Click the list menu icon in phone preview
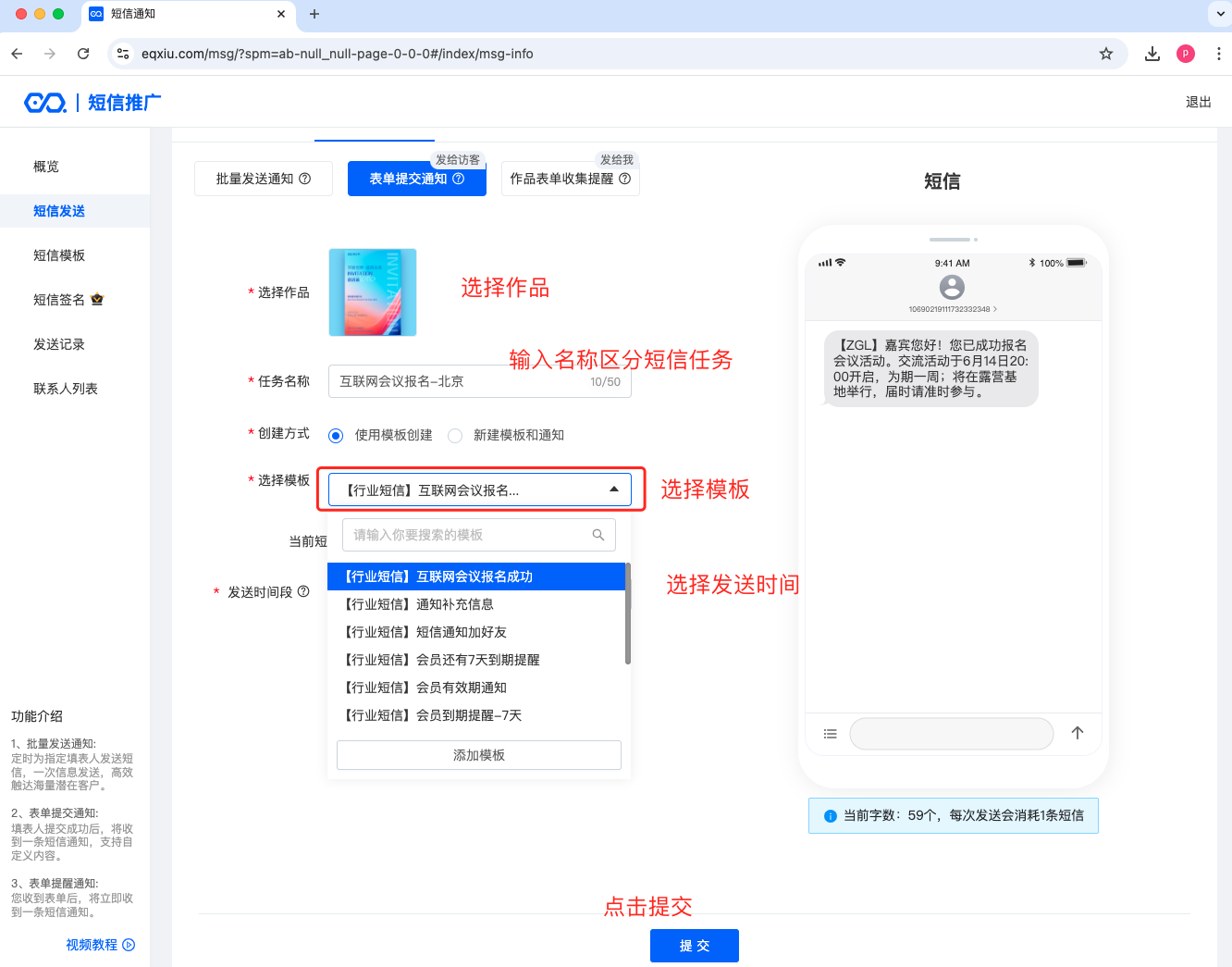The width and height of the screenshot is (1232, 967). (830, 734)
